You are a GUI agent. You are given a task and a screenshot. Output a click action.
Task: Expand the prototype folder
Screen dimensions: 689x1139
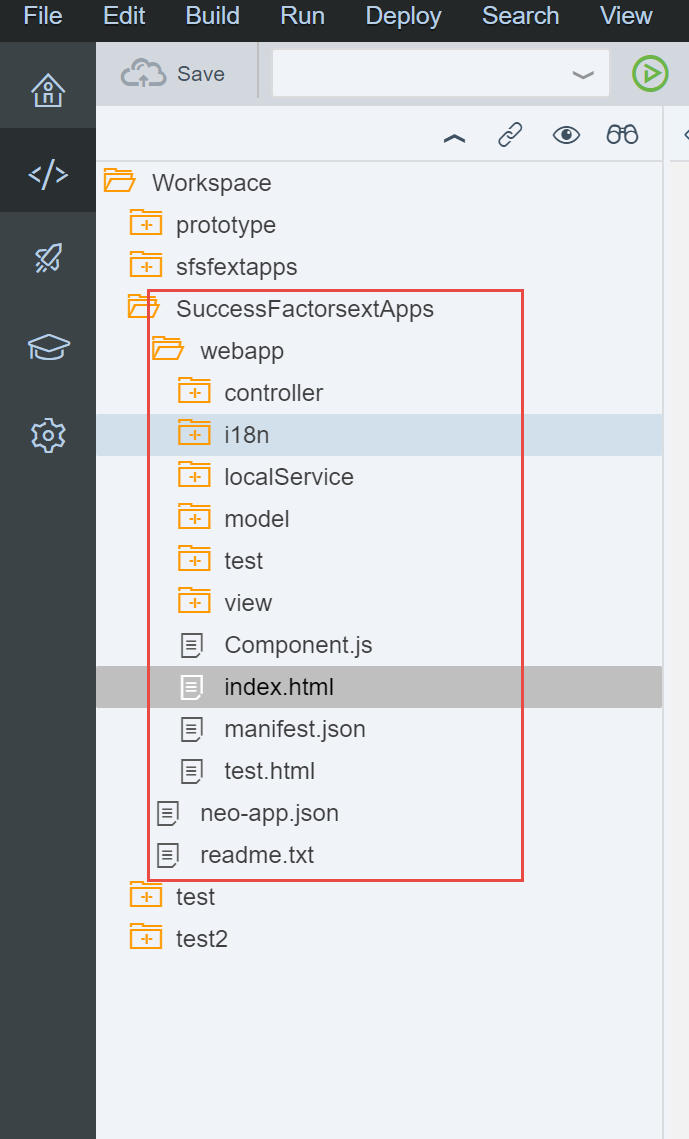[x=146, y=223]
